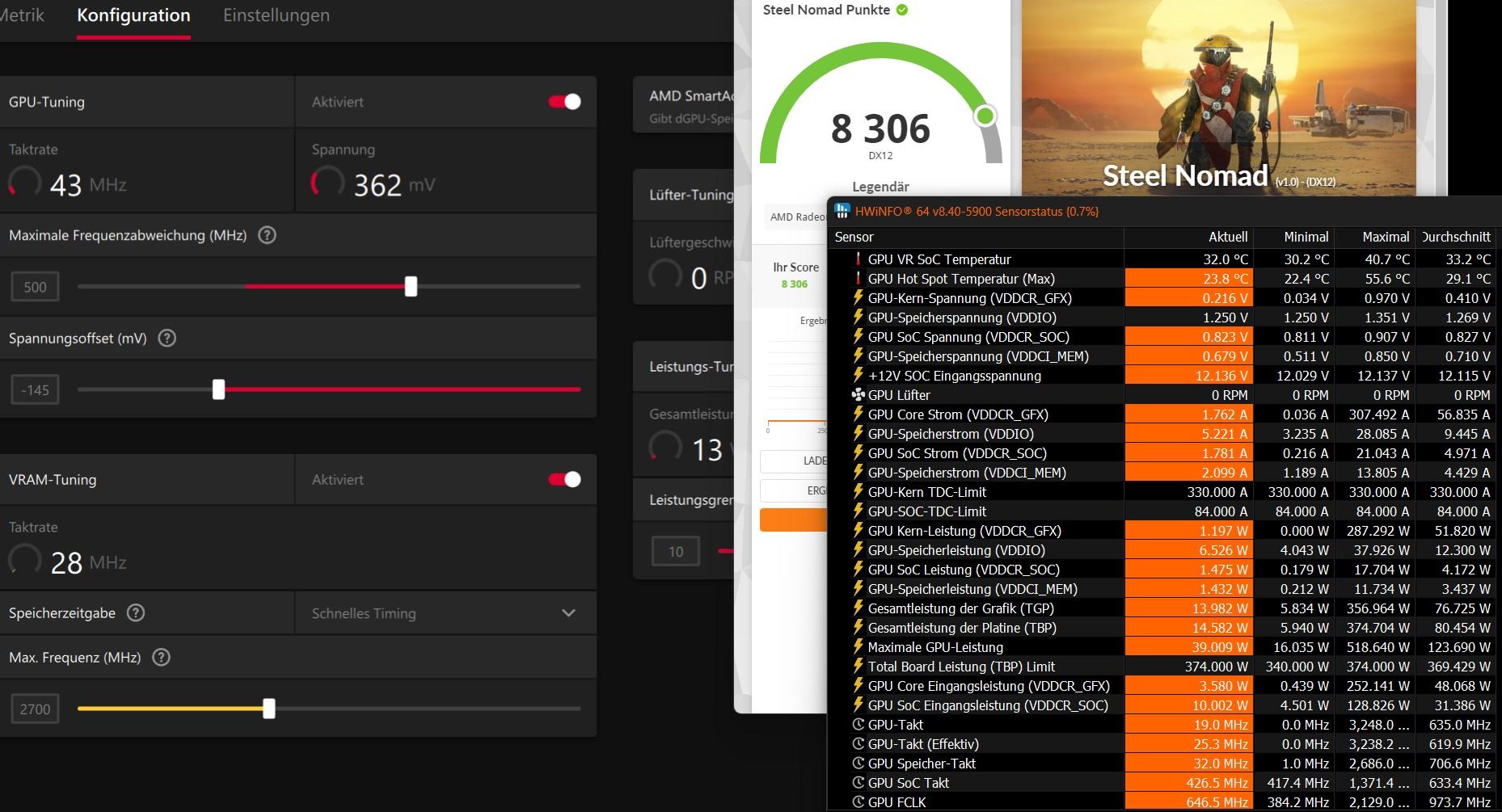Click lightning icon of GPU Core Strom row
The height and width of the screenshot is (812, 1502).
coord(859,414)
